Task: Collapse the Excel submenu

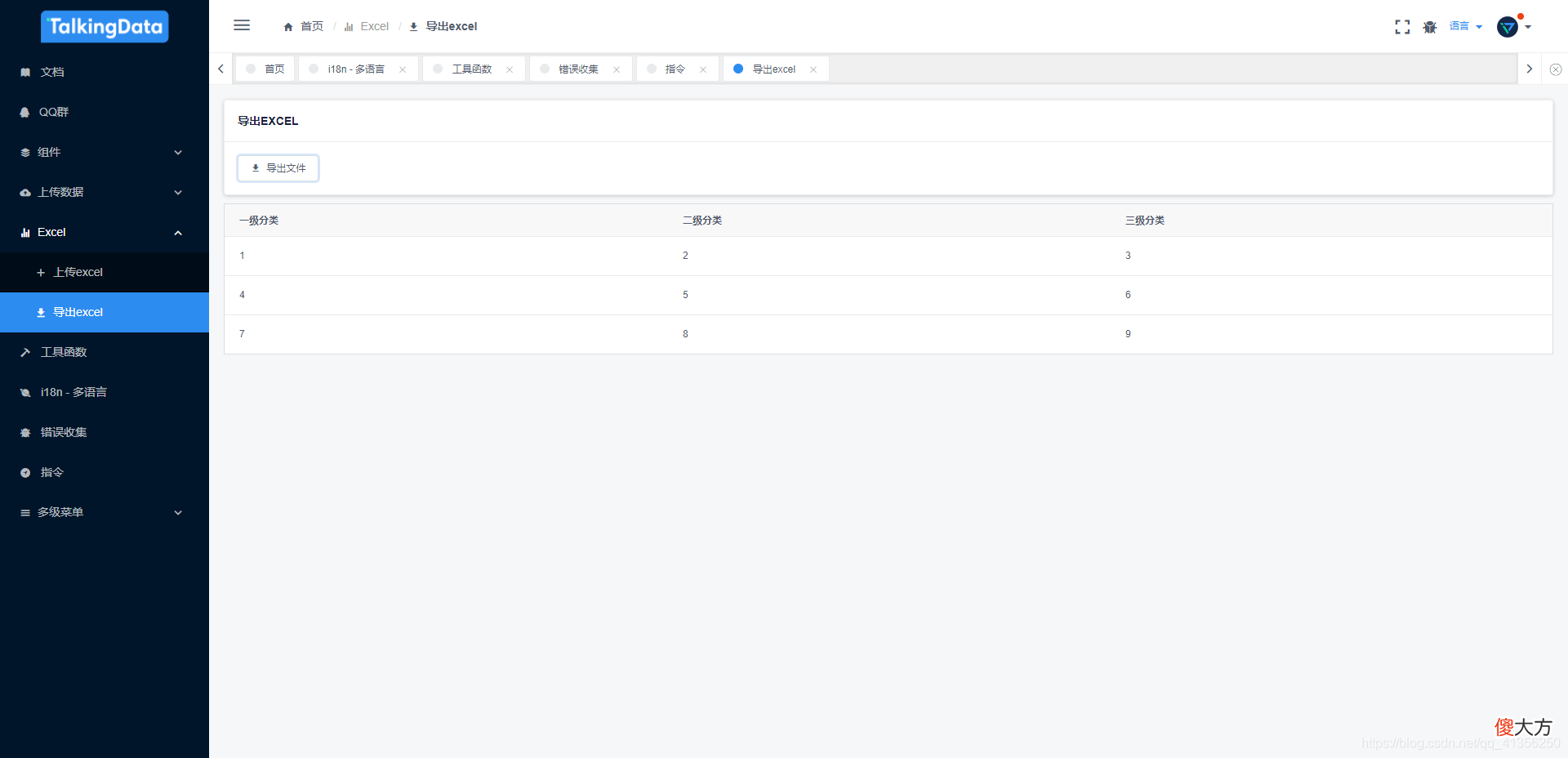Action: (105, 232)
